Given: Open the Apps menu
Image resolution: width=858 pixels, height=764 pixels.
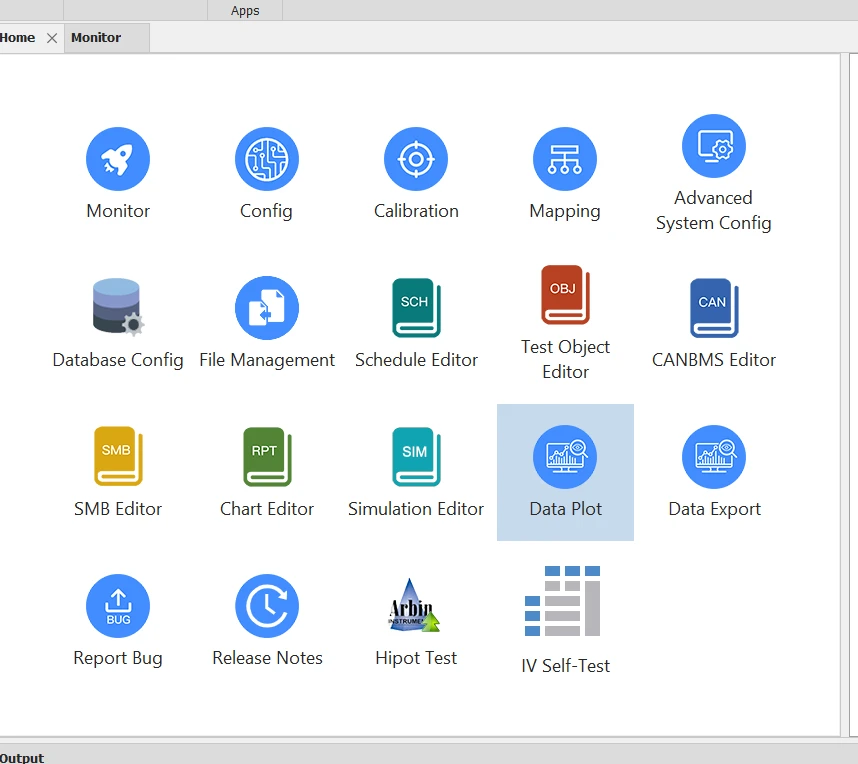Looking at the screenshot, I should (245, 11).
